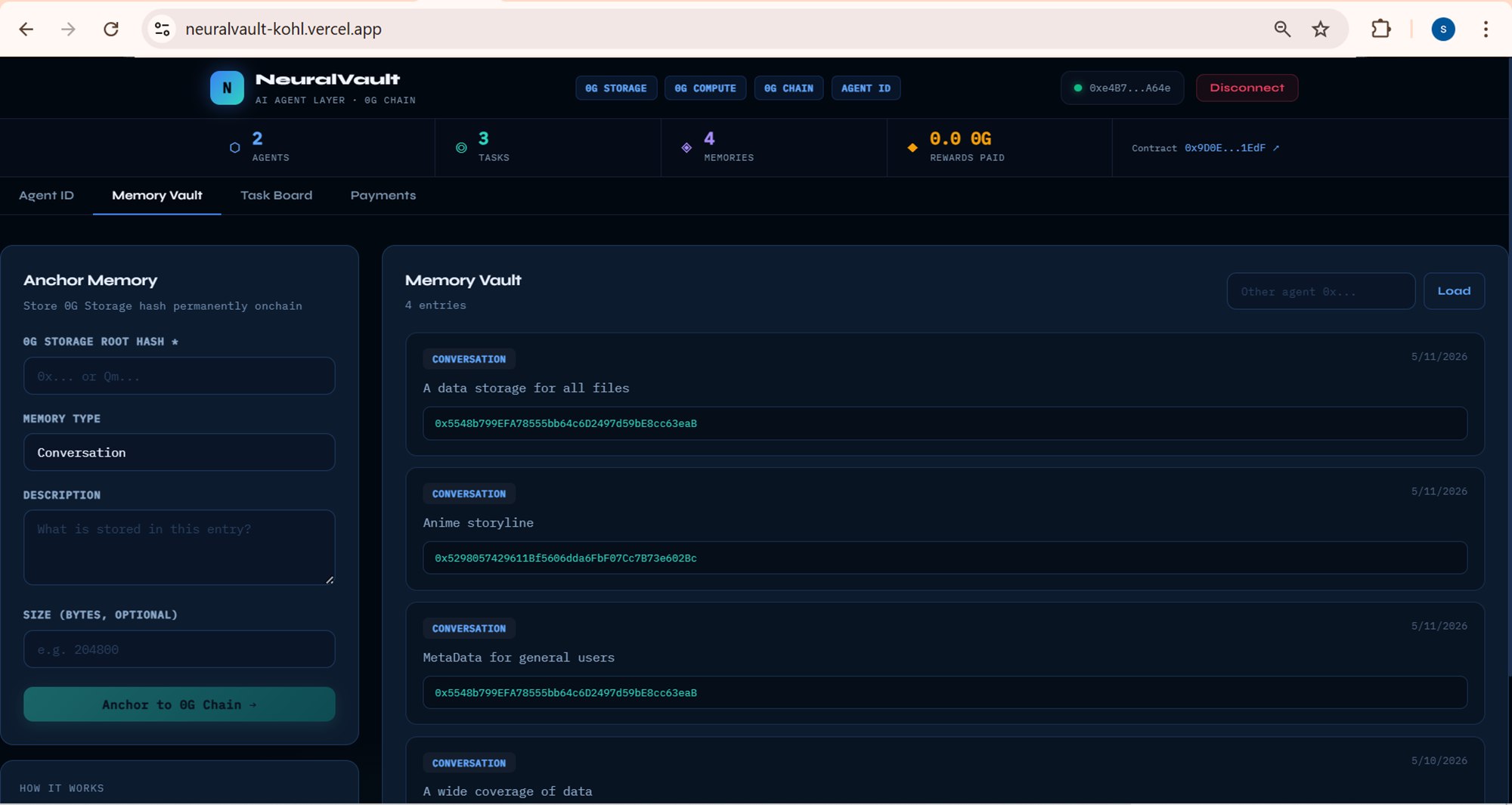The image size is (1512, 805).
Task: Click the NeuralVault N logo icon
Action: click(227, 88)
